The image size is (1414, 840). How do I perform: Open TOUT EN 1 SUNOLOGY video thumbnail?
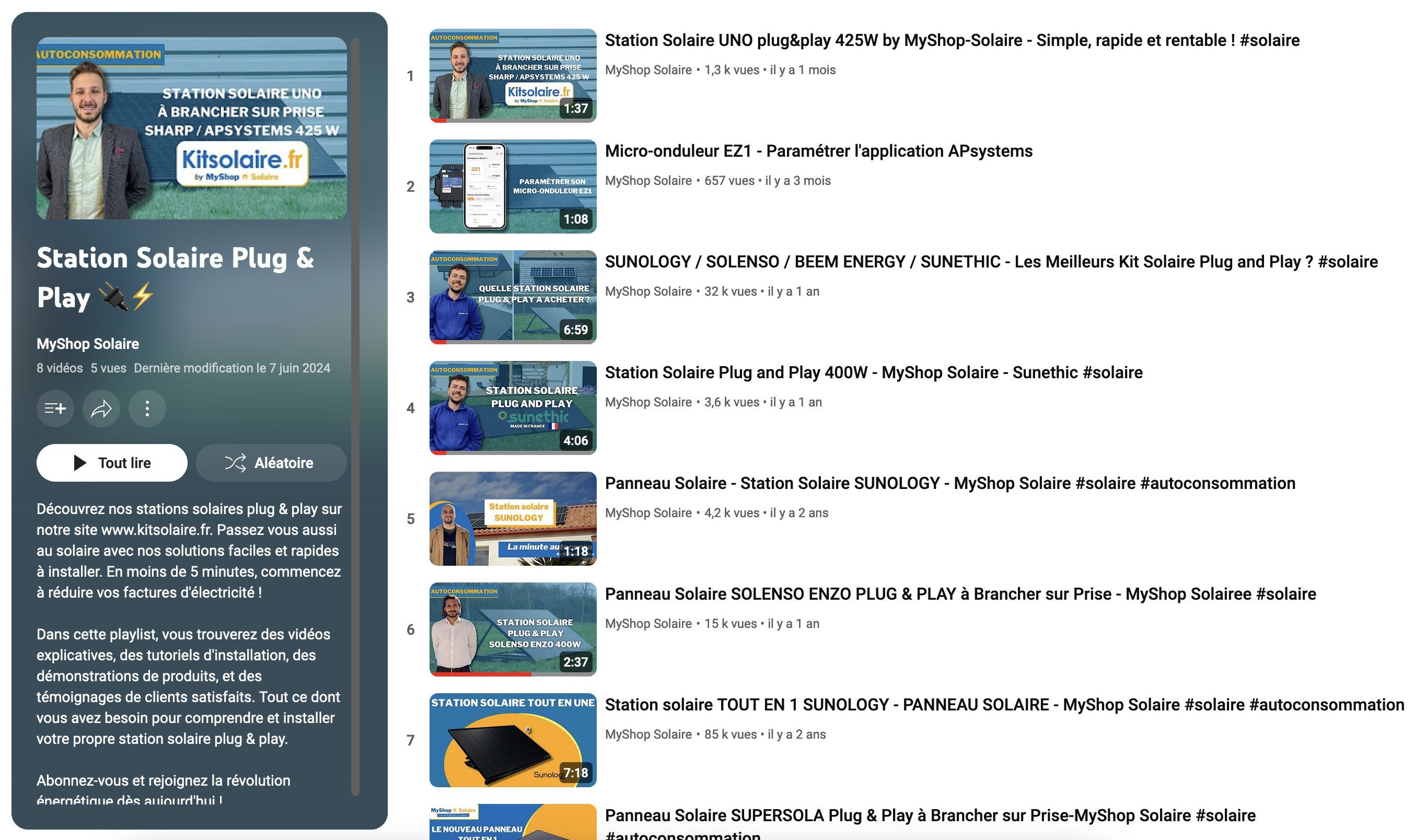pyautogui.click(x=512, y=740)
